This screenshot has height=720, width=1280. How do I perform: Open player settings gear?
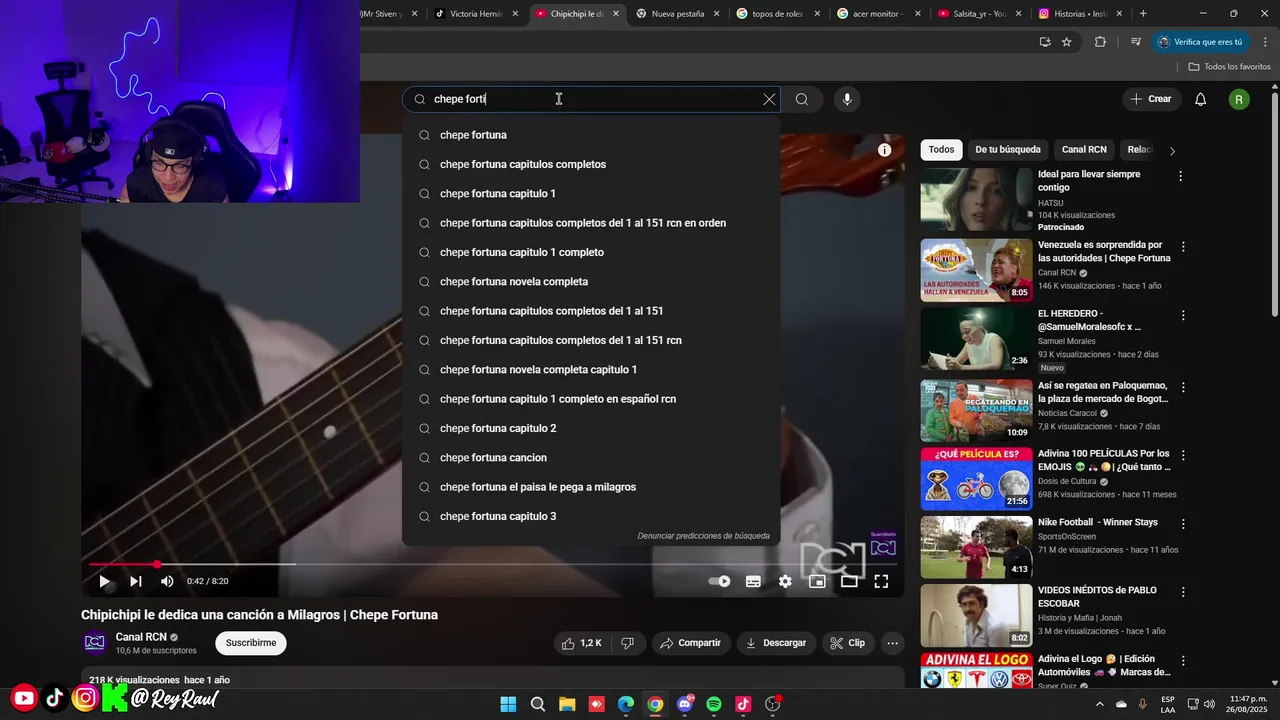pyautogui.click(x=785, y=581)
